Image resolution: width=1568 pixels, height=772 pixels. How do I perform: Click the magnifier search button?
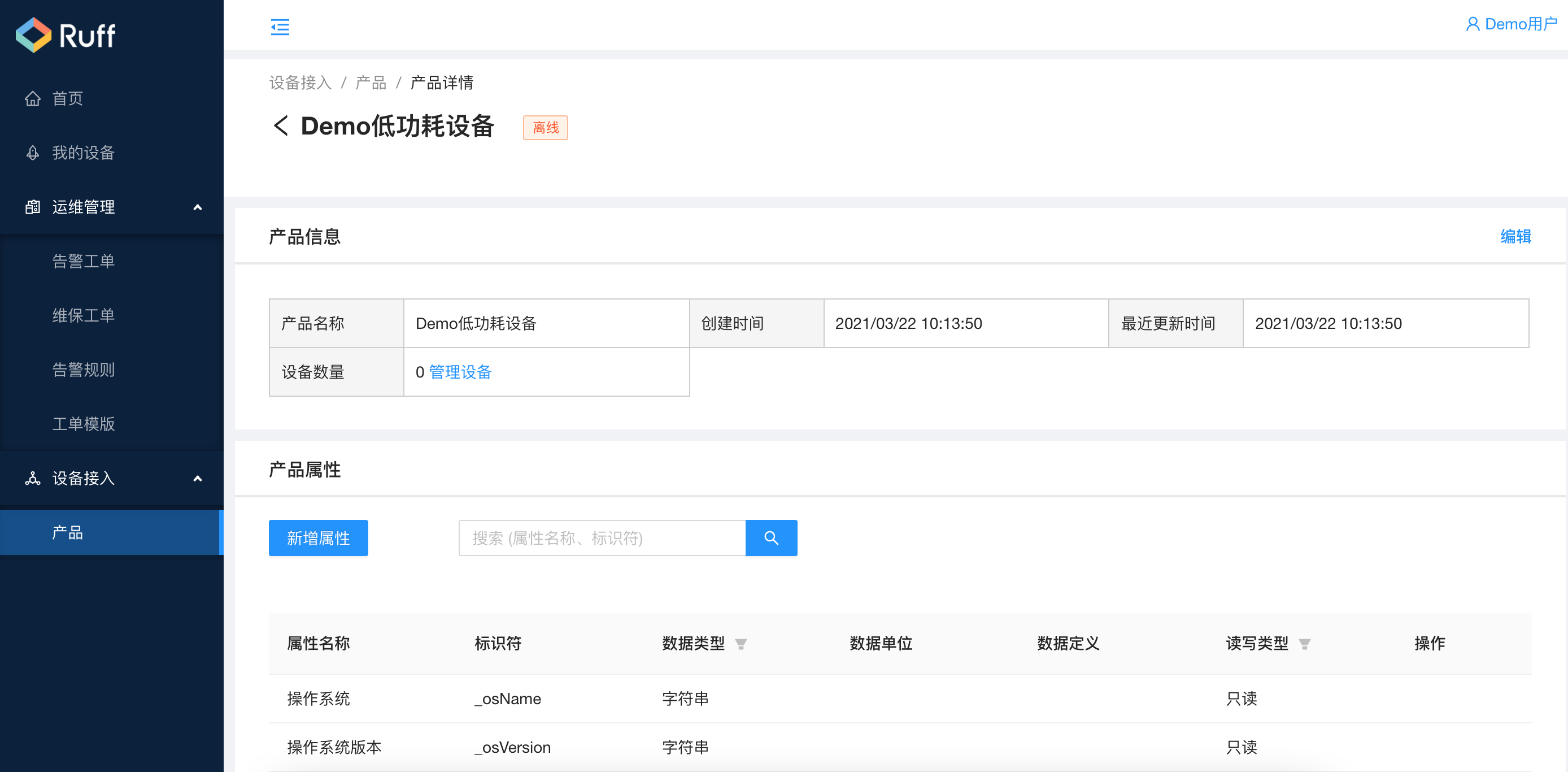pyautogui.click(x=770, y=537)
